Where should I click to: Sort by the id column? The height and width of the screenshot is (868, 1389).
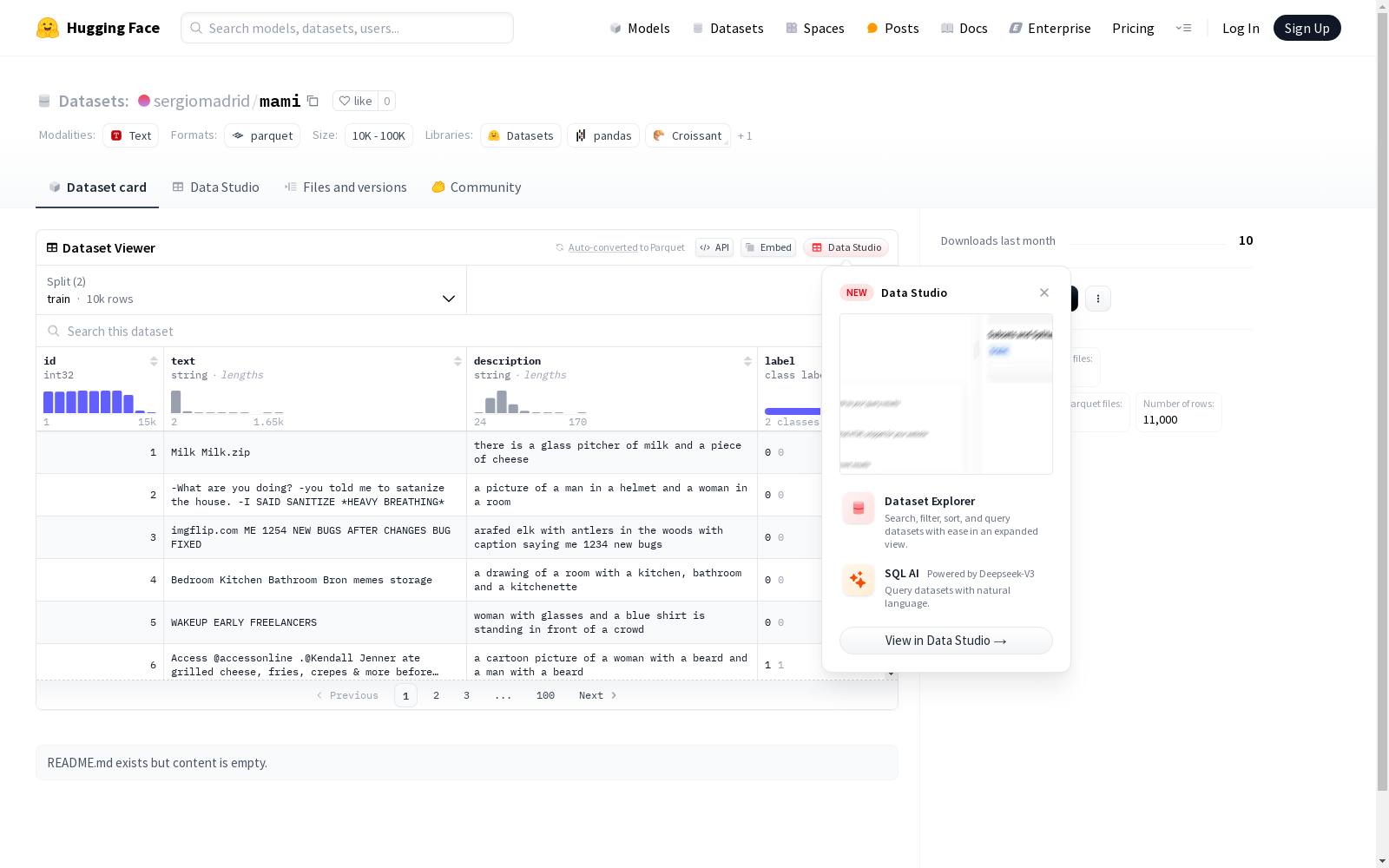point(154,361)
